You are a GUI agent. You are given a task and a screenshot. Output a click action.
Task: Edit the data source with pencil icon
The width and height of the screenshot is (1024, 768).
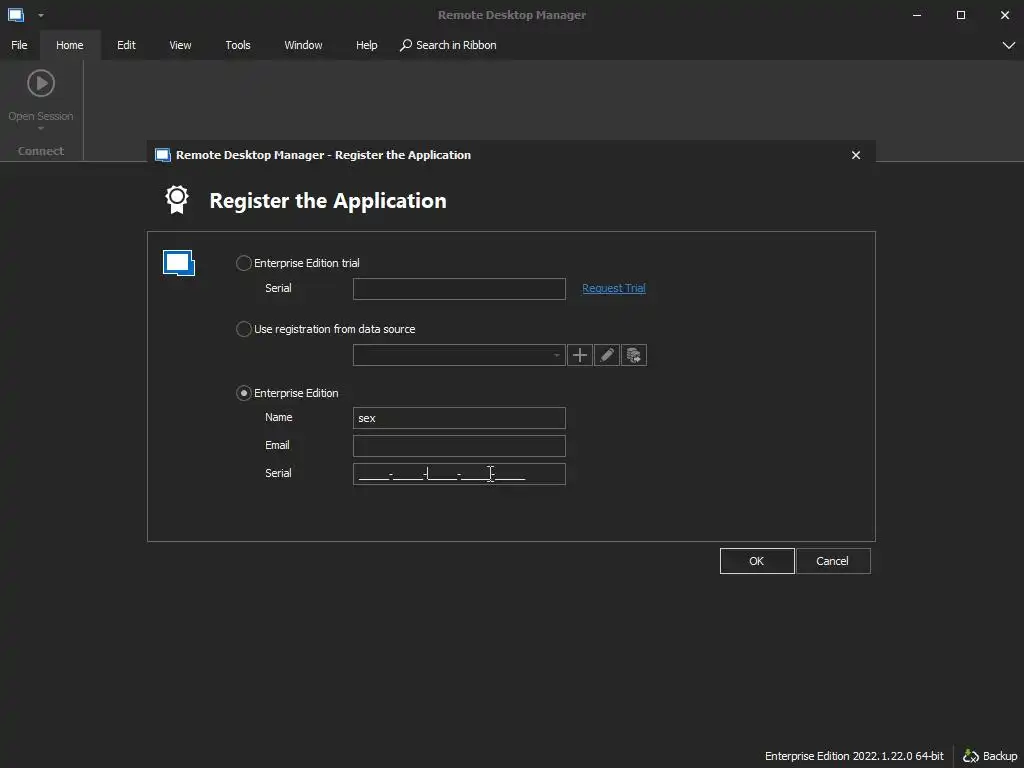607,355
